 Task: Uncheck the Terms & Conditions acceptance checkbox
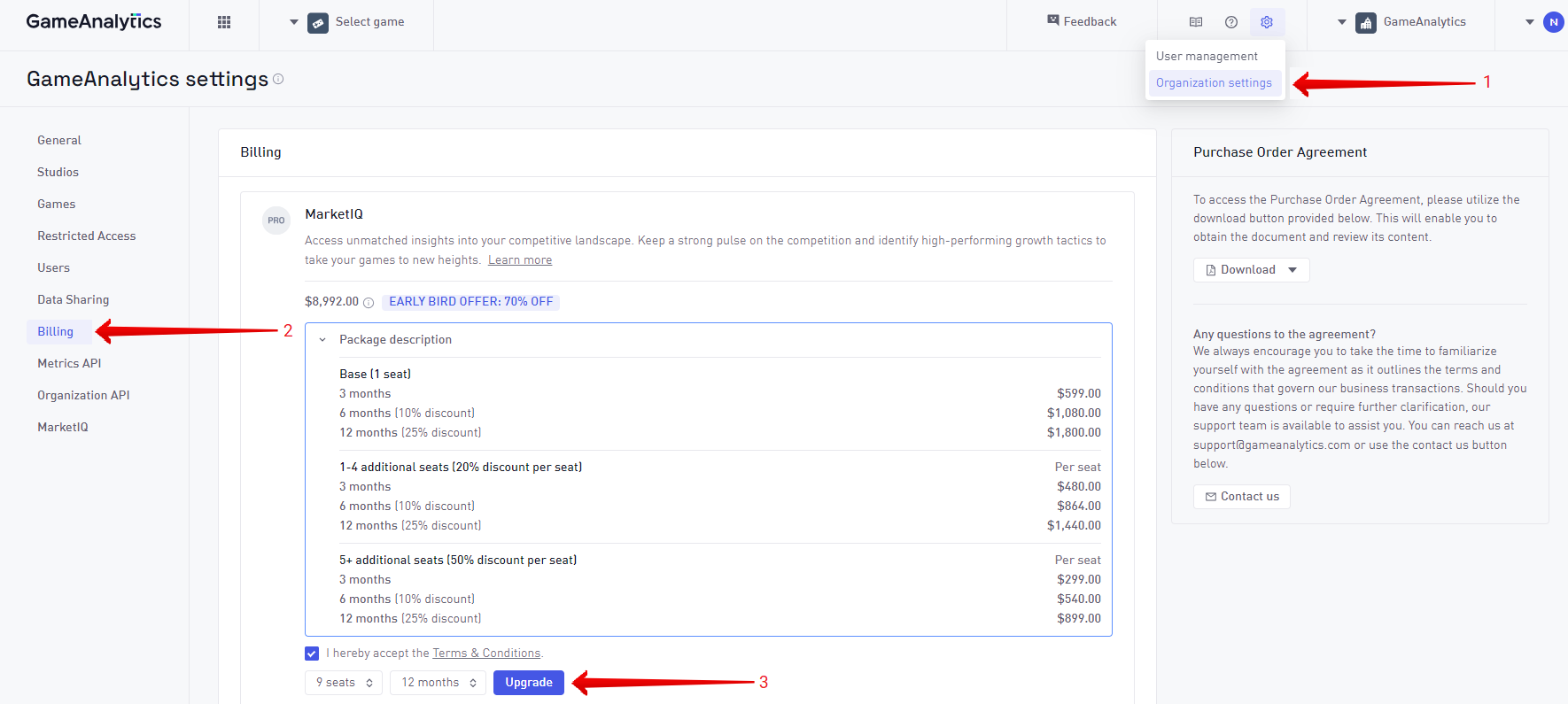[x=312, y=654]
